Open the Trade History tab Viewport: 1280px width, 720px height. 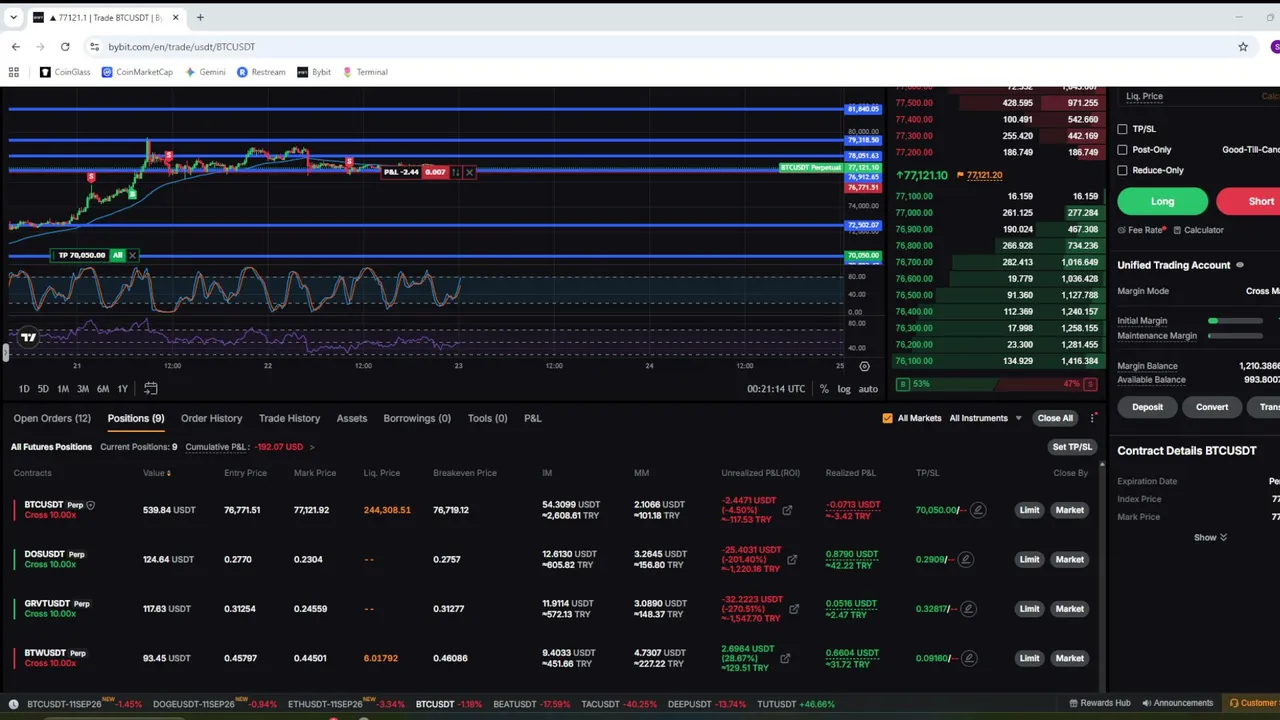pos(289,418)
